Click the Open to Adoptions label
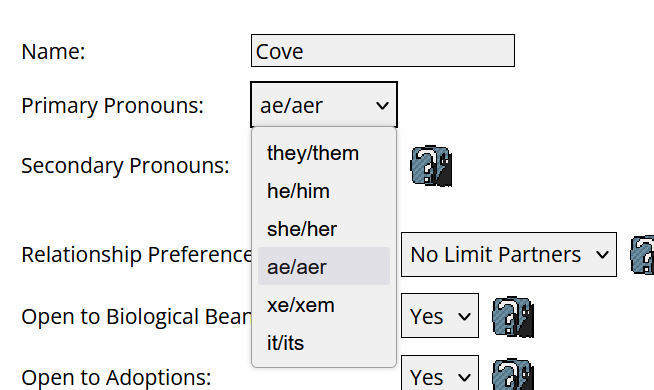Screen dimensions: 654x390 click(116, 377)
